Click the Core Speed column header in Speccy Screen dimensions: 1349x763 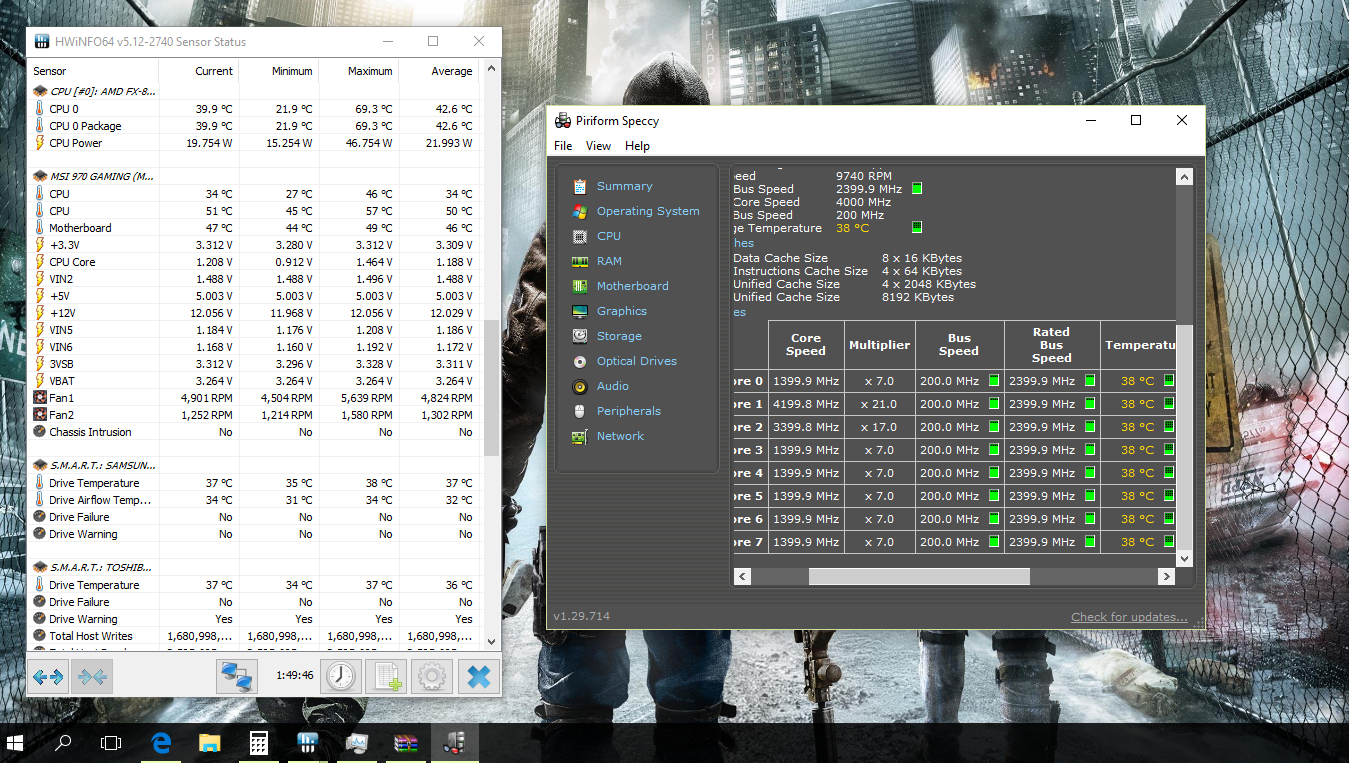pos(806,345)
